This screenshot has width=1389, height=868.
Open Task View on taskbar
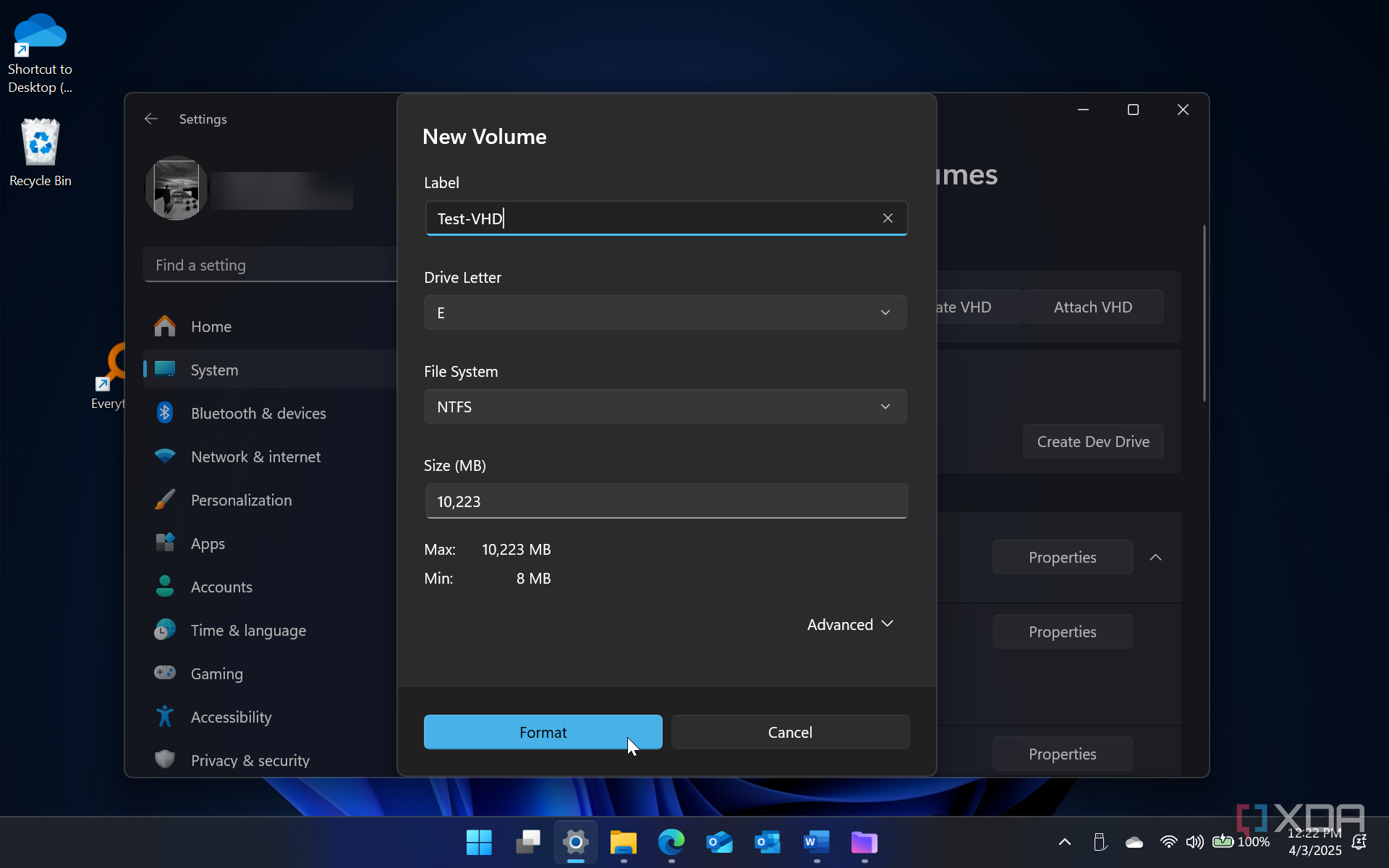pos(528,842)
